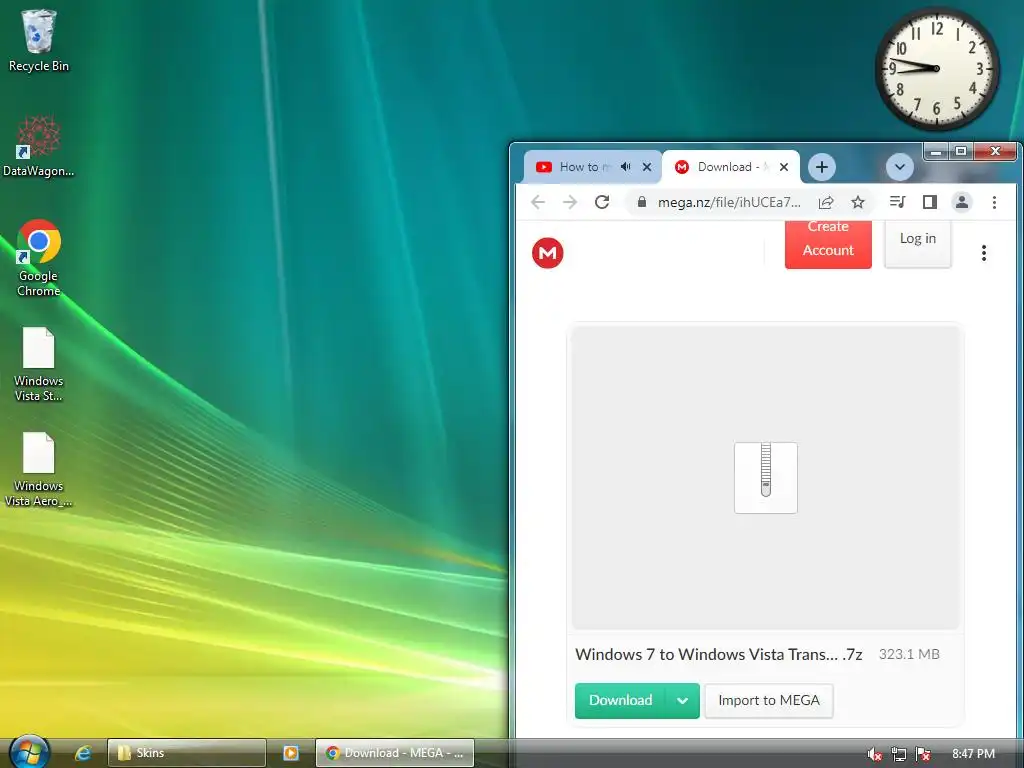This screenshot has height=768, width=1024.
Task: Click the Windows 7 to Windows Vista filename
Action: click(x=718, y=654)
